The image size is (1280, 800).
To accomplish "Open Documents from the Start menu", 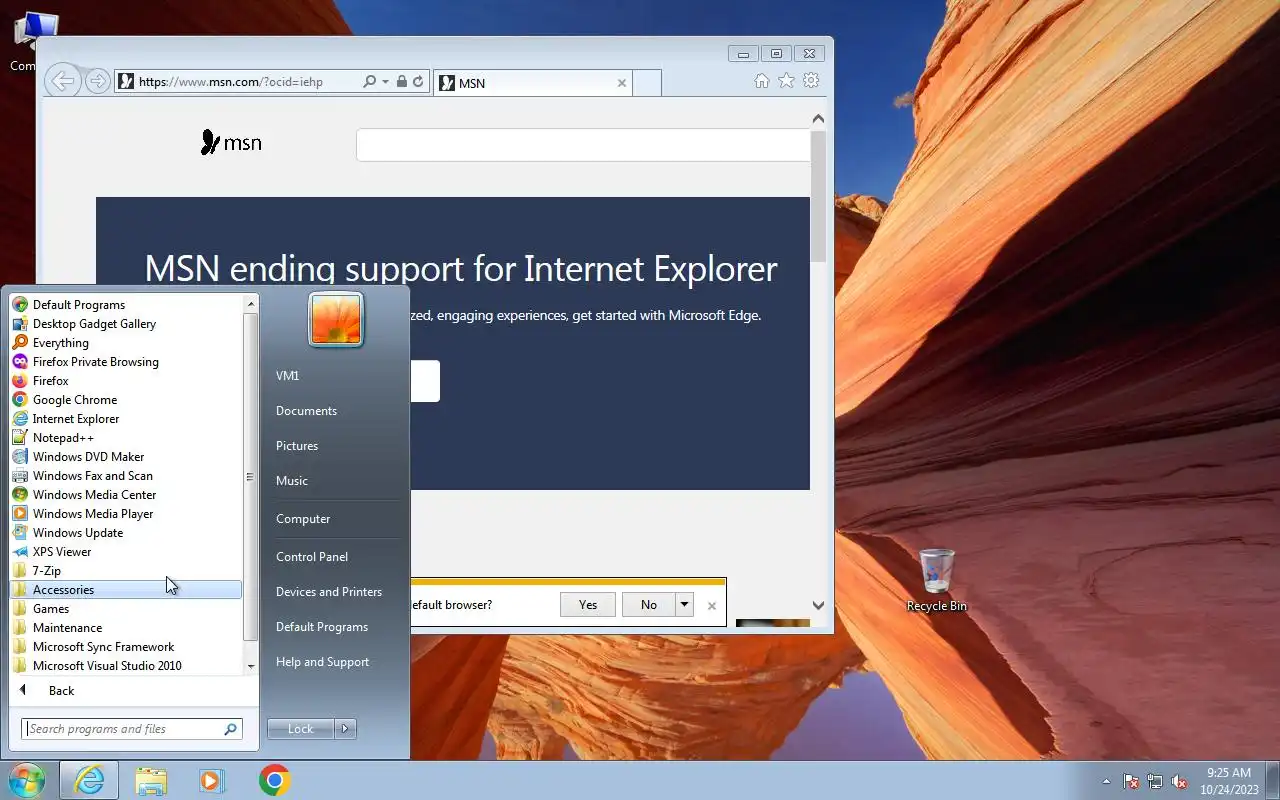I will 335,411.
